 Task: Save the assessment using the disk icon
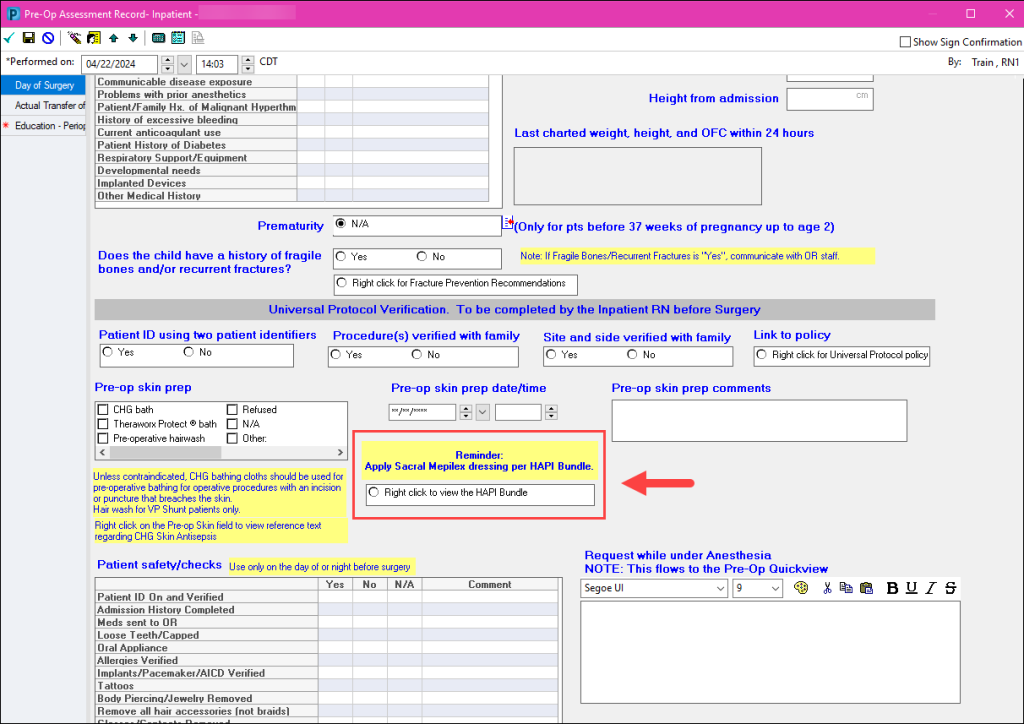click(x=27, y=37)
